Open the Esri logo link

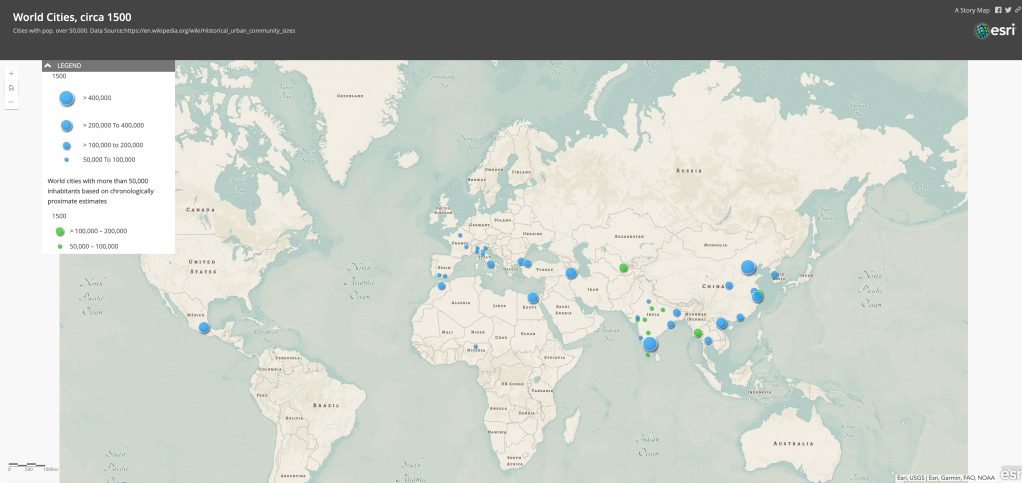(x=995, y=30)
